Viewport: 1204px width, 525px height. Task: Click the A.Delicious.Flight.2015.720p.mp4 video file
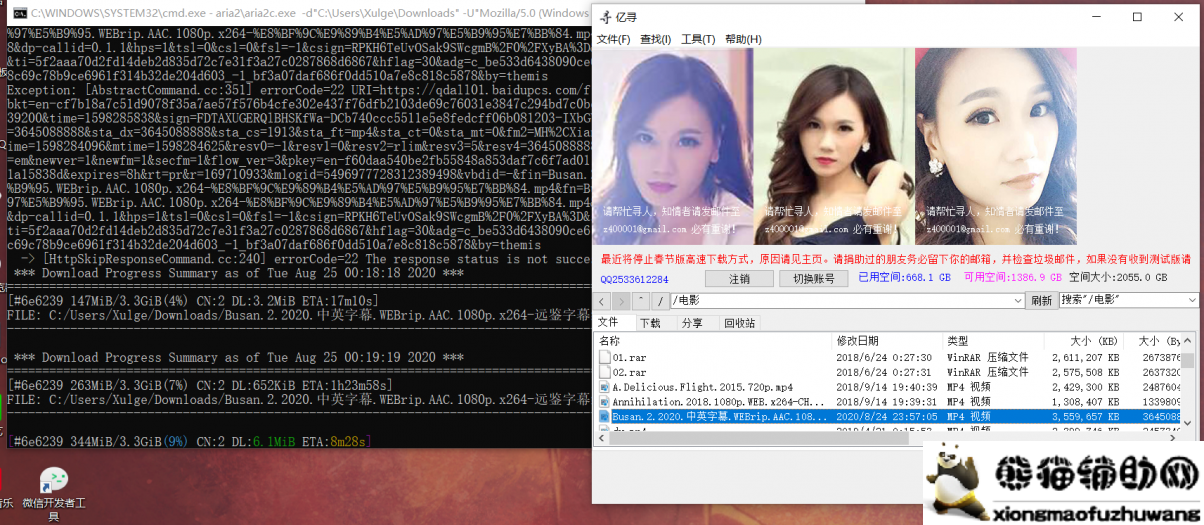tap(702, 386)
